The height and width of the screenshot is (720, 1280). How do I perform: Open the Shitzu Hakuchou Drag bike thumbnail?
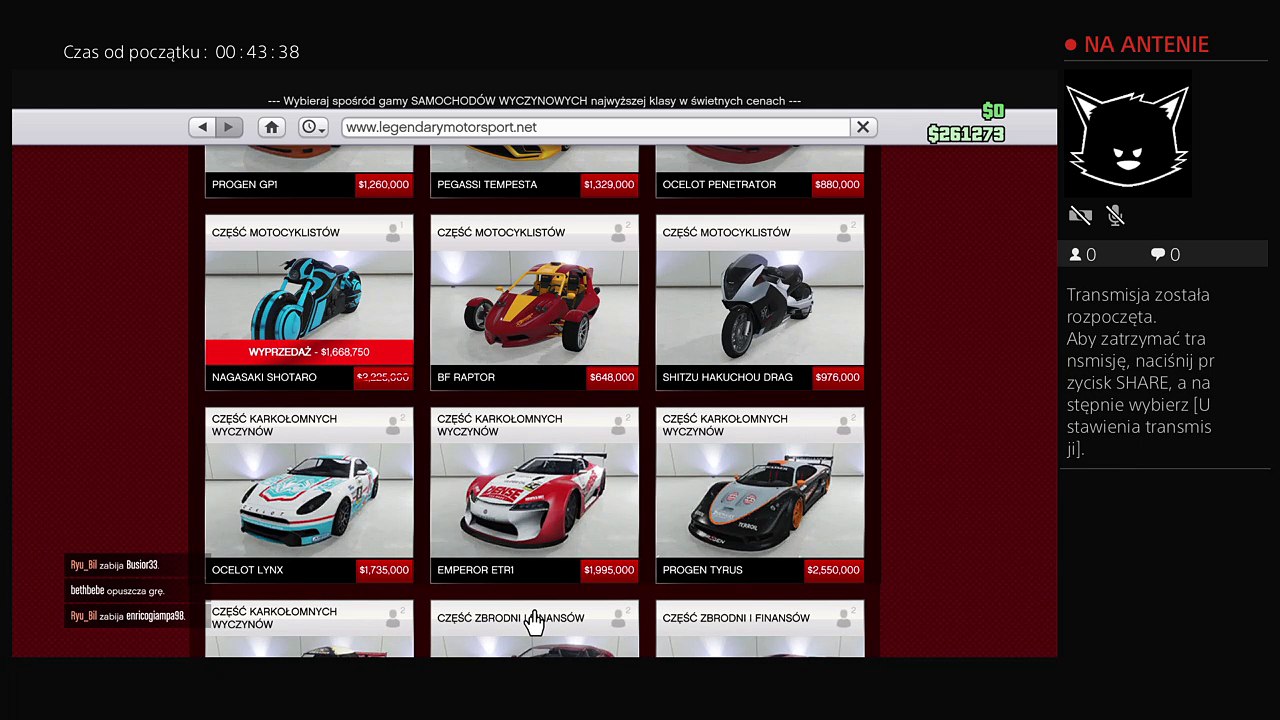coord(760,307)
